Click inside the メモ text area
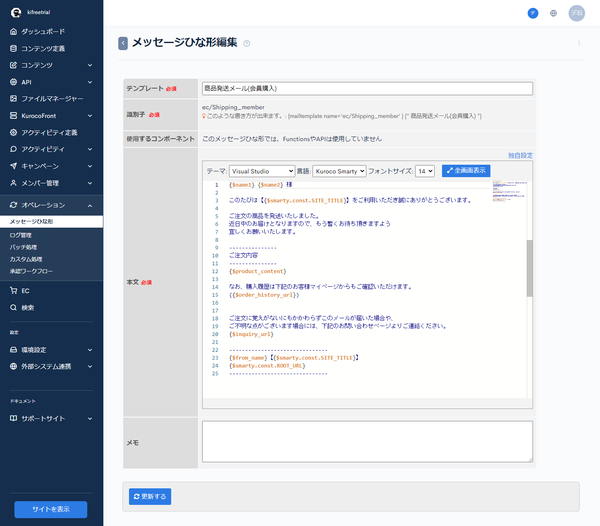This screenshot has height=526, width=600. 367,442
